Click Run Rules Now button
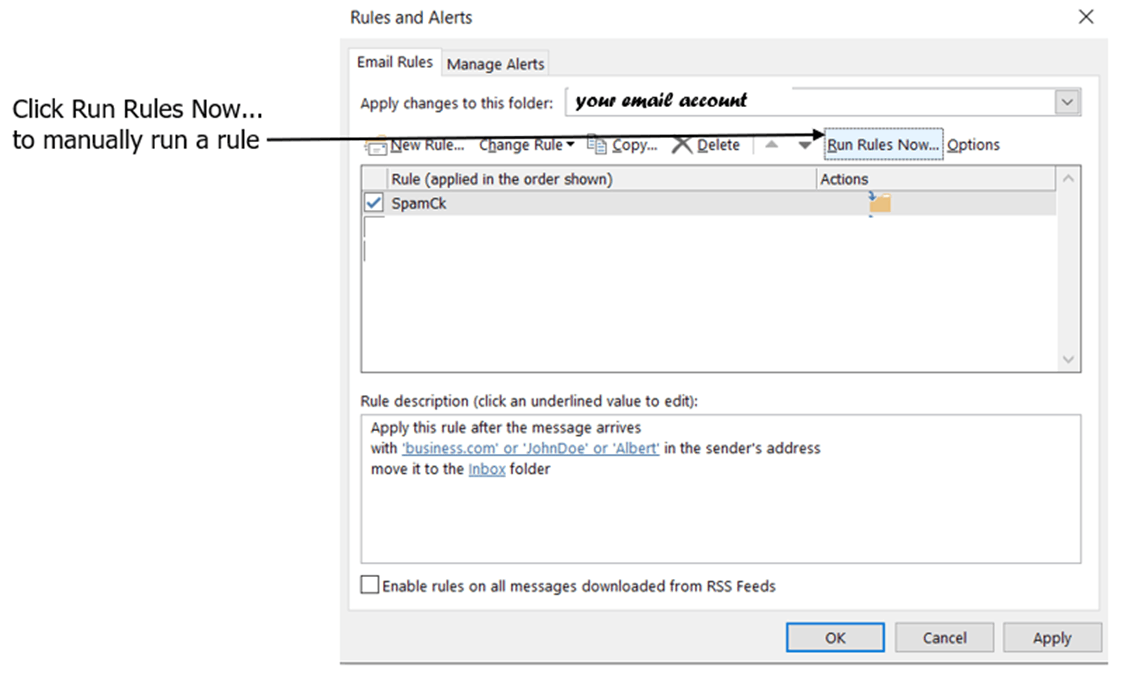Viewport: 1125px width, 679px height. (883, 144)
